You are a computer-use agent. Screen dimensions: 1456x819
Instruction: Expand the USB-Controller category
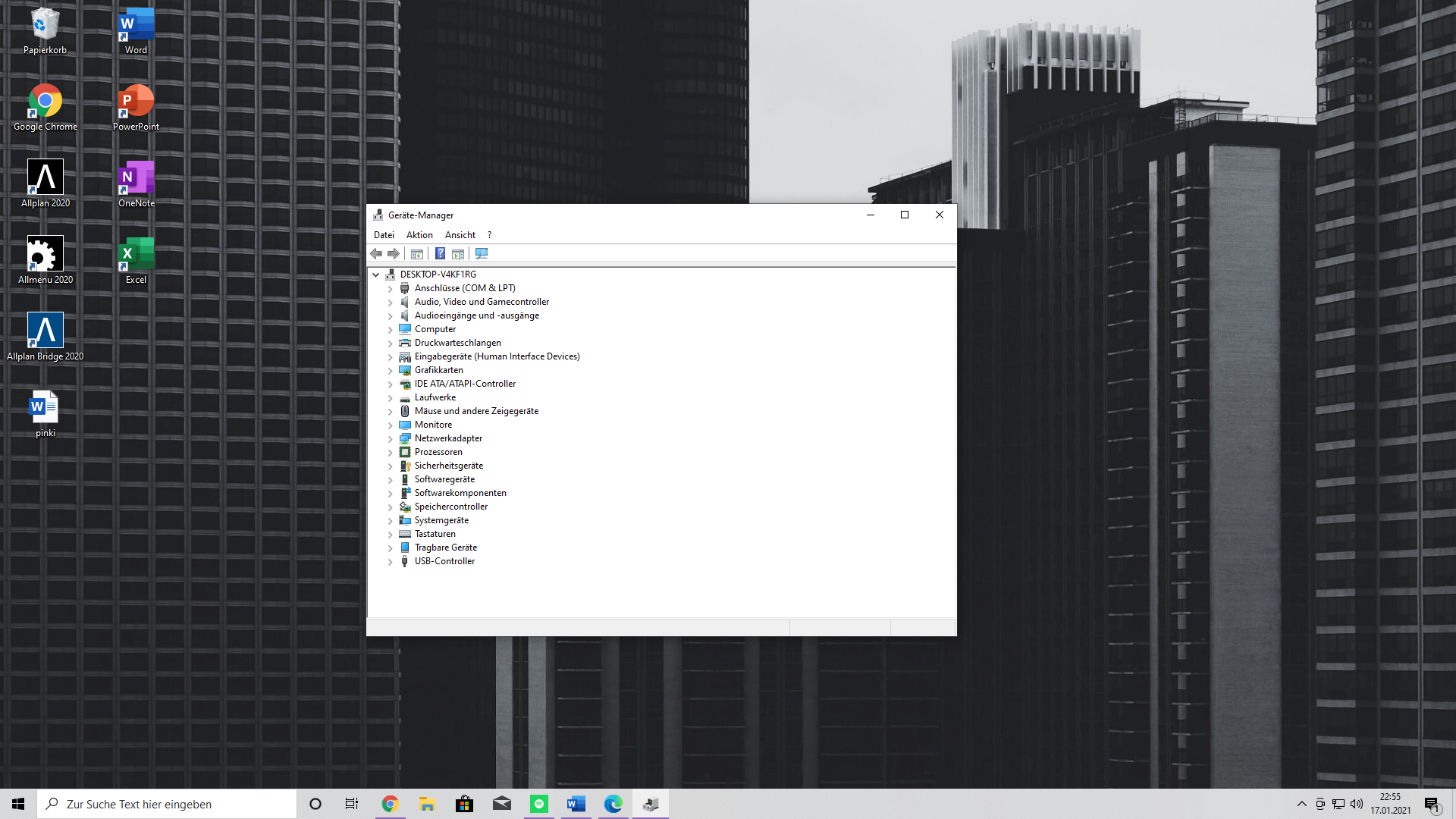(x=391, y=562)
